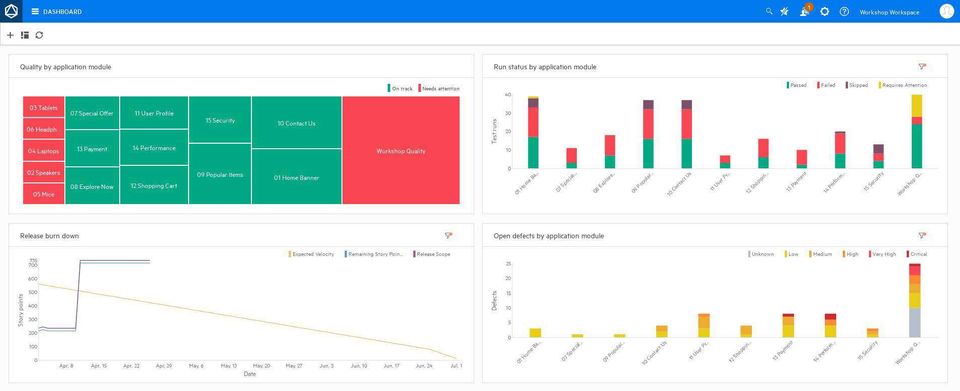Toggle the Expected Velocity legend entry
The height and width of the screenshot is (391, 960).
coord(311,253)
